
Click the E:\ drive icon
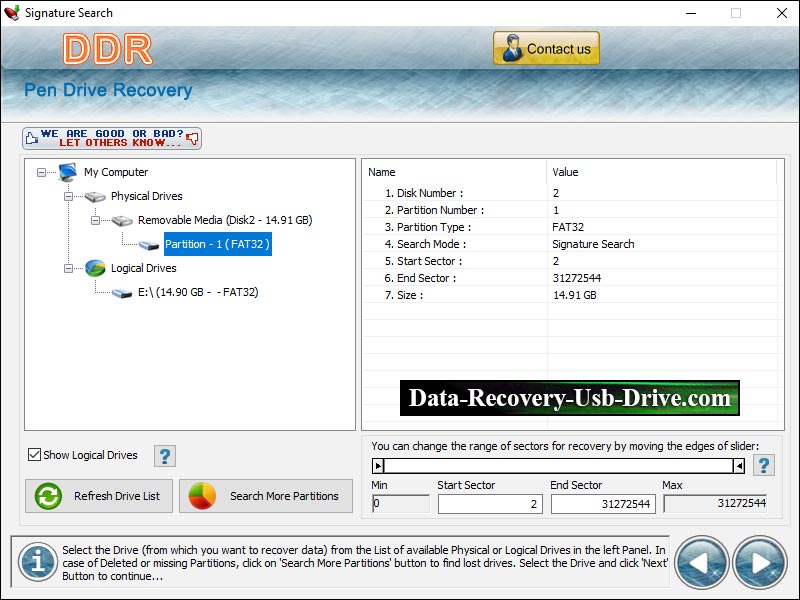pyautogui.click(x=122, y=293)
